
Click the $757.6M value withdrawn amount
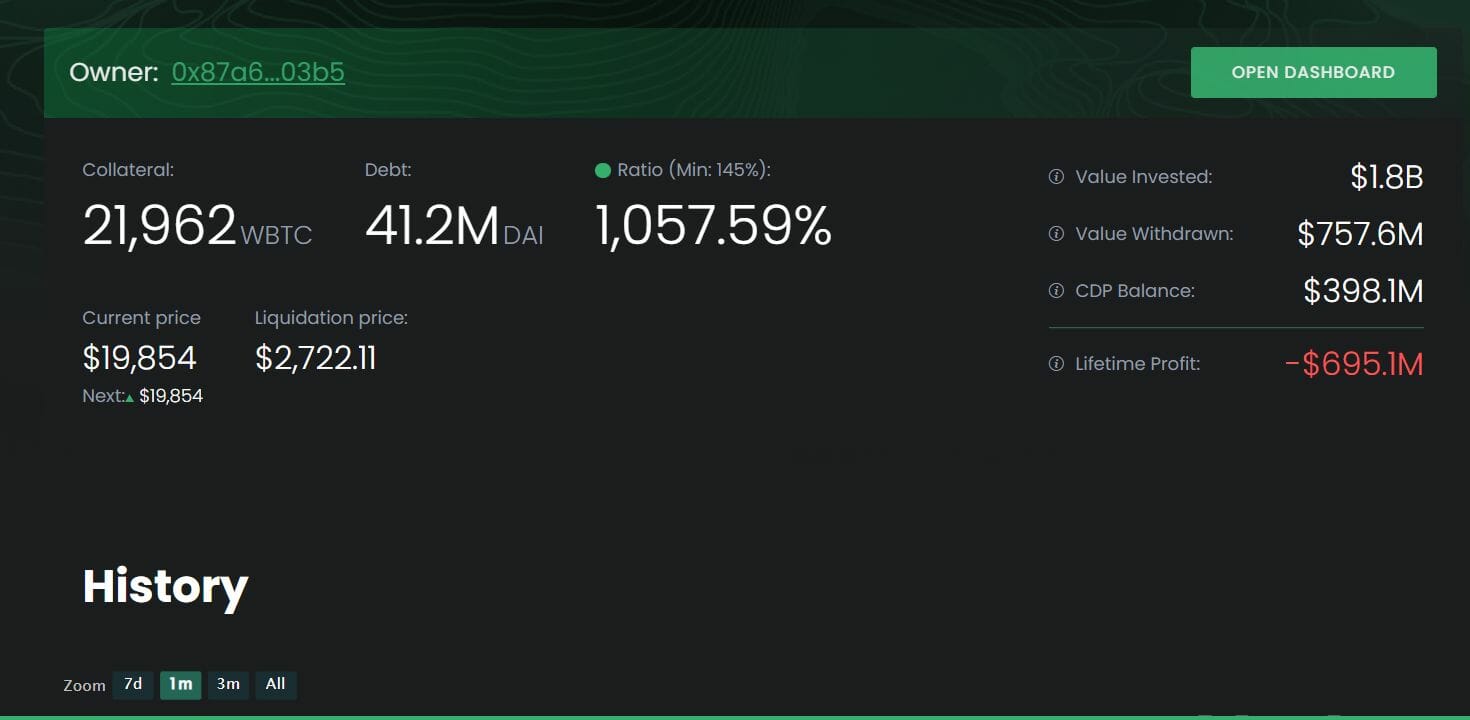click(1361, 234)
